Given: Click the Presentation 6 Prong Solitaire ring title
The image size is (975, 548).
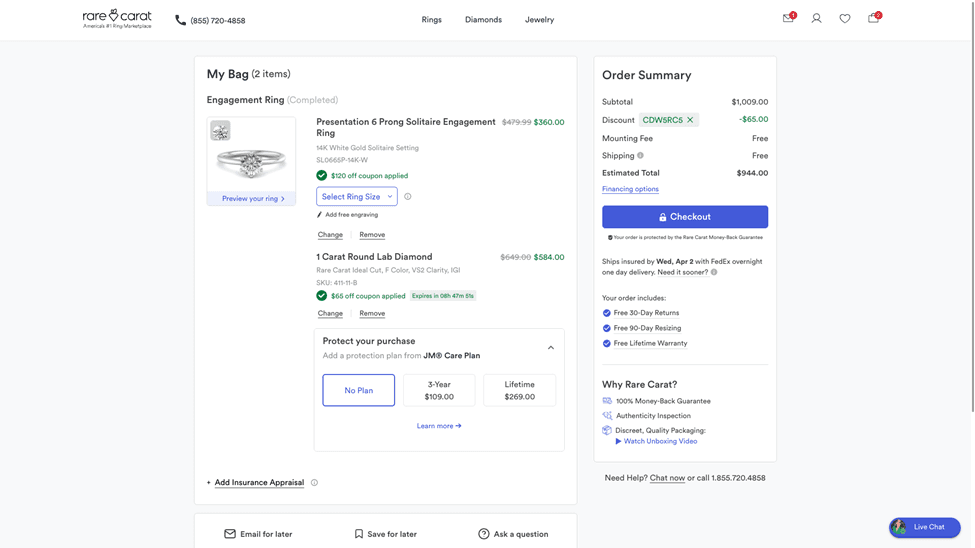Looking at the screenshot, I should [405, 128].
